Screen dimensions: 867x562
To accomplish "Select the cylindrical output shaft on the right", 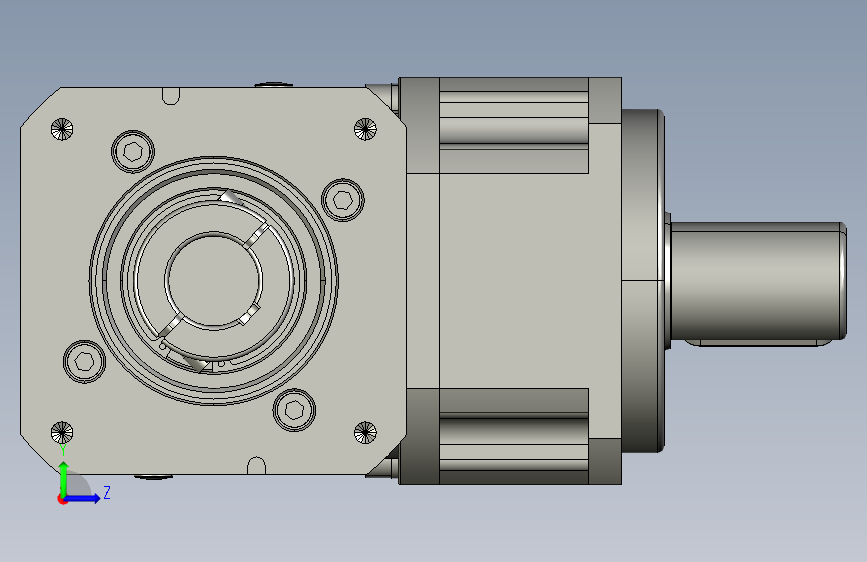I will [x=758, y=280].
